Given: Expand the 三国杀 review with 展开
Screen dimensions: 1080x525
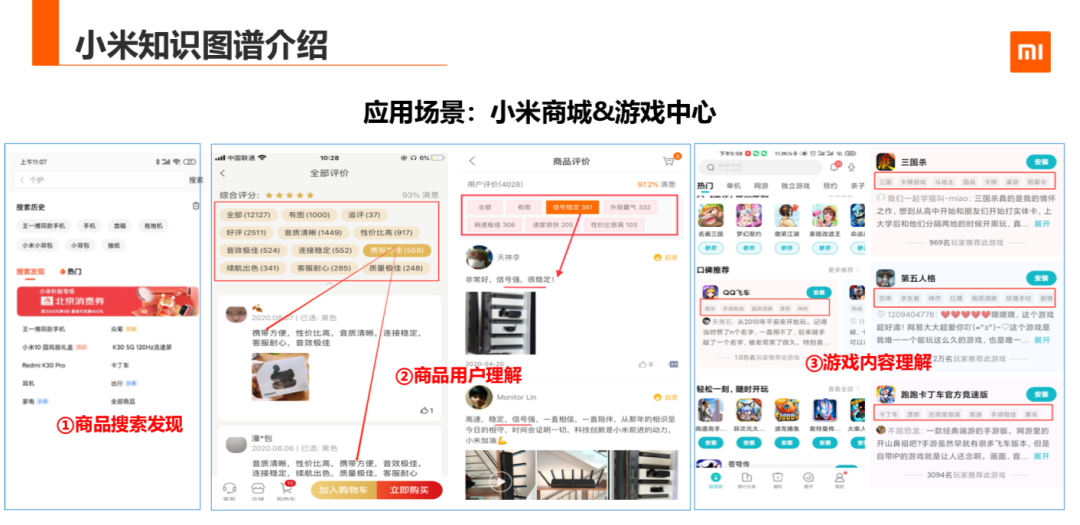Looking at the screenshot, I should coord(1042,224).
